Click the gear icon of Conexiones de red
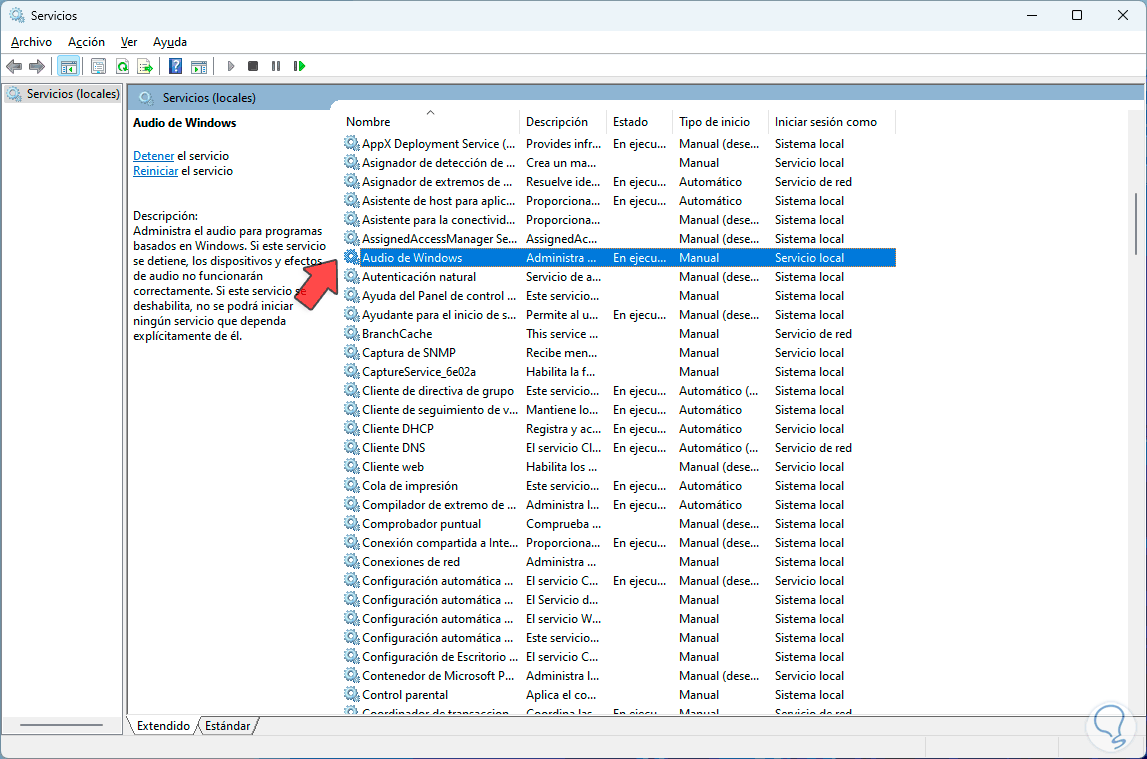The width and height of the screenshot is (1147, 759). [x=352, y=562]
